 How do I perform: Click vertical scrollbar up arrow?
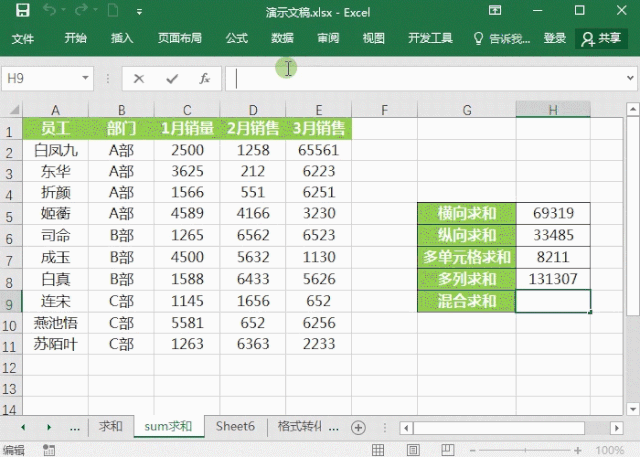coord(633,109)
